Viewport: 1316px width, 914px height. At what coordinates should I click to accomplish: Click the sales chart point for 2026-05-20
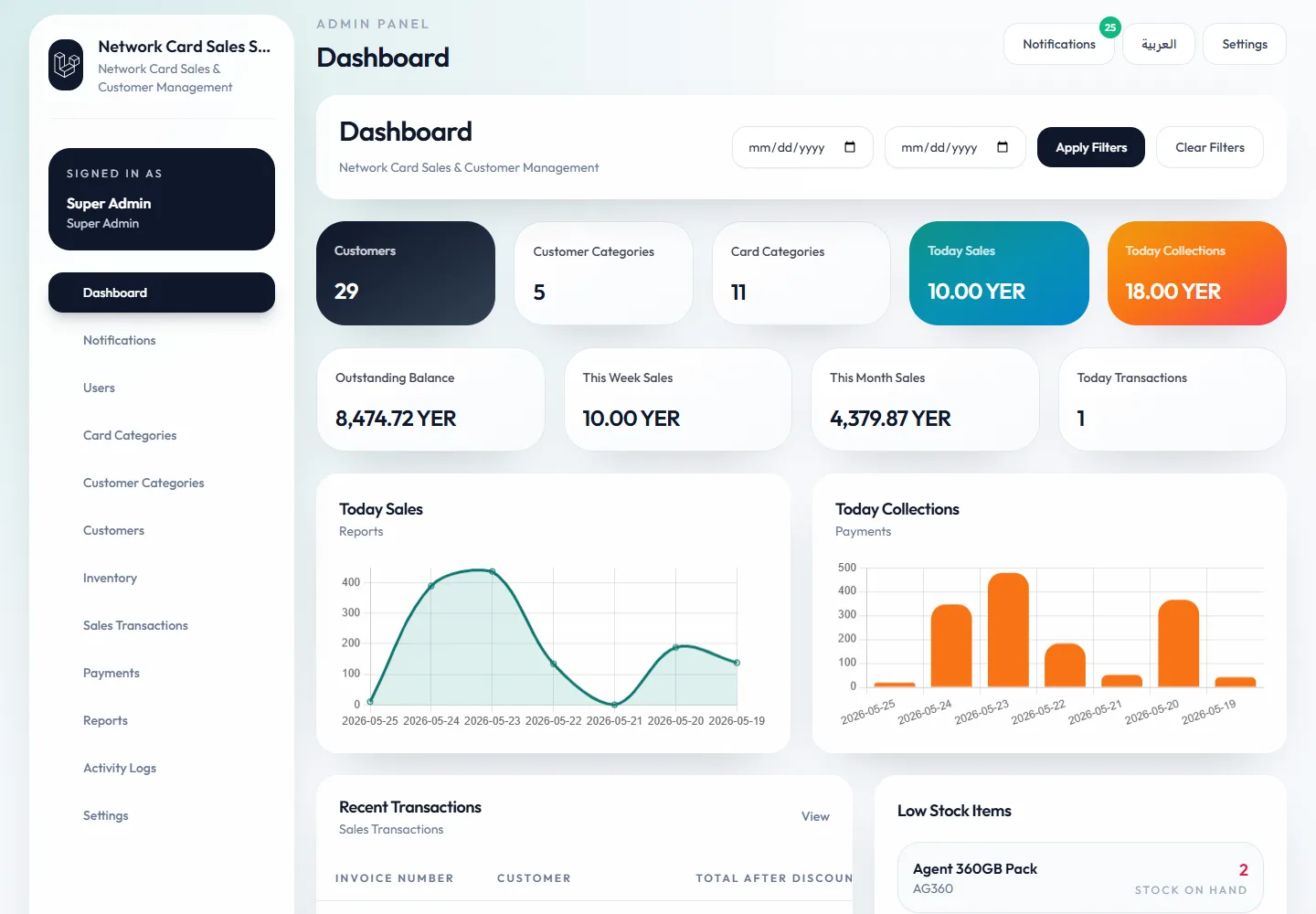pos(675,647)
